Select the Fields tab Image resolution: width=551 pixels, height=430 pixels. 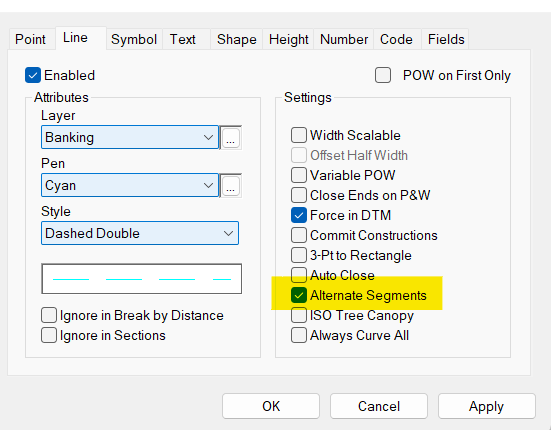point(446,39)
